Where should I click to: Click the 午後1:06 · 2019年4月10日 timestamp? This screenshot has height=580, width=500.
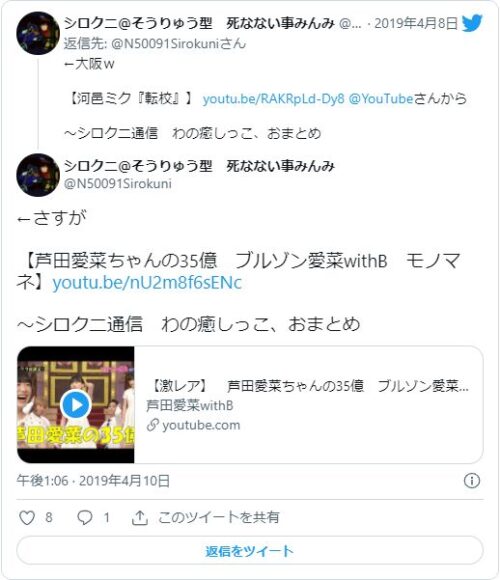(x=93, y=480)
